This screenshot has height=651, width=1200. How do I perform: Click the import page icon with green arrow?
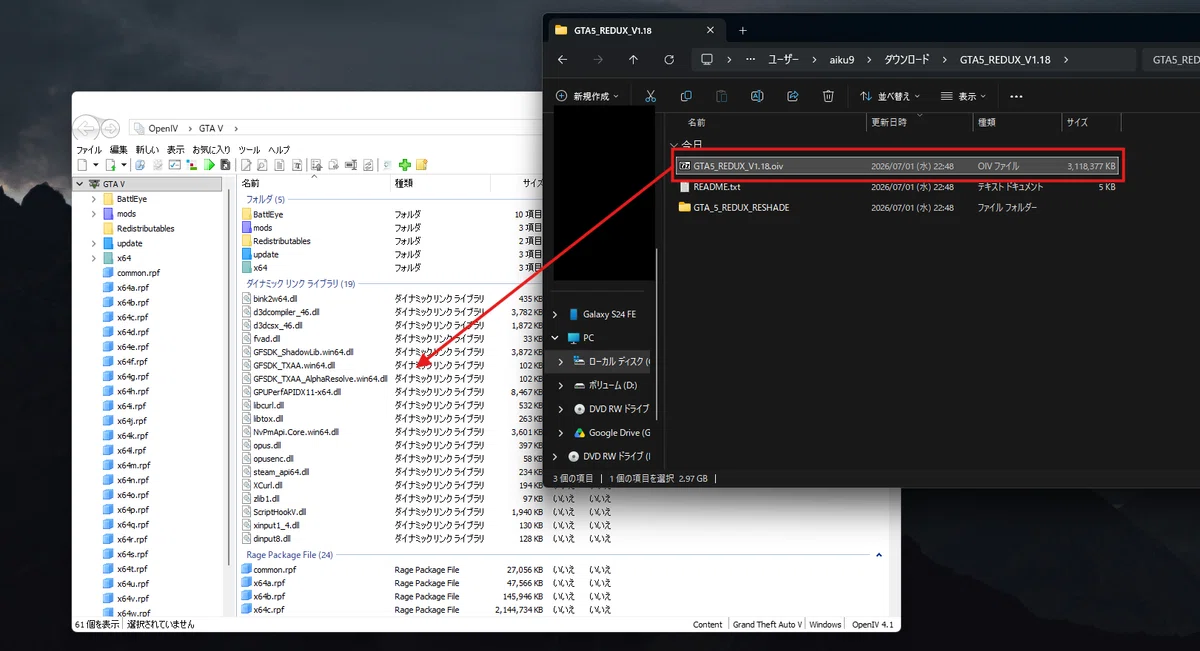click(111, 165)
